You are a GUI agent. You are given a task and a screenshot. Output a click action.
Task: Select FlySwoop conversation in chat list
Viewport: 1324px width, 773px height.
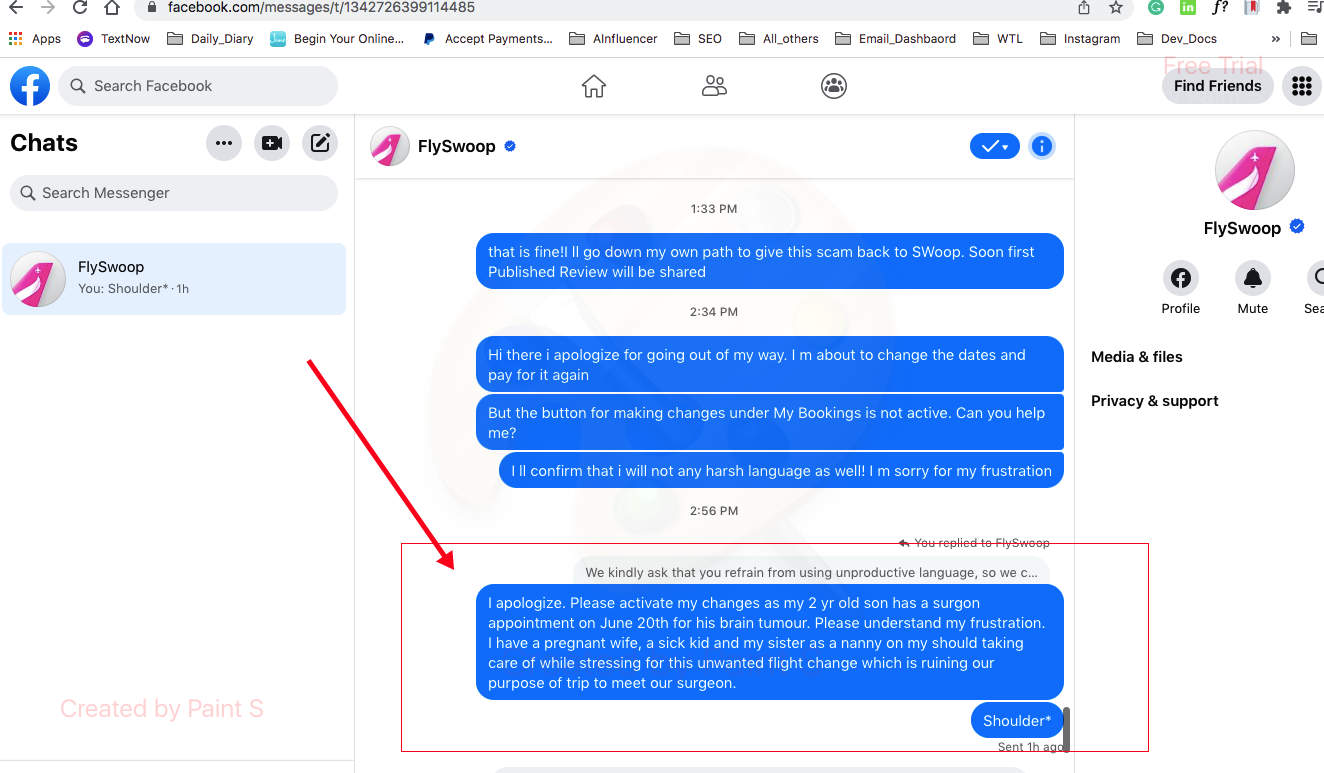[174, 279]
